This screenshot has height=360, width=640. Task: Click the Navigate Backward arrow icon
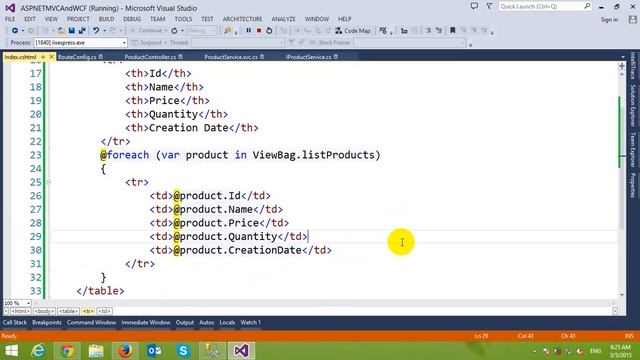pos(15,31)
